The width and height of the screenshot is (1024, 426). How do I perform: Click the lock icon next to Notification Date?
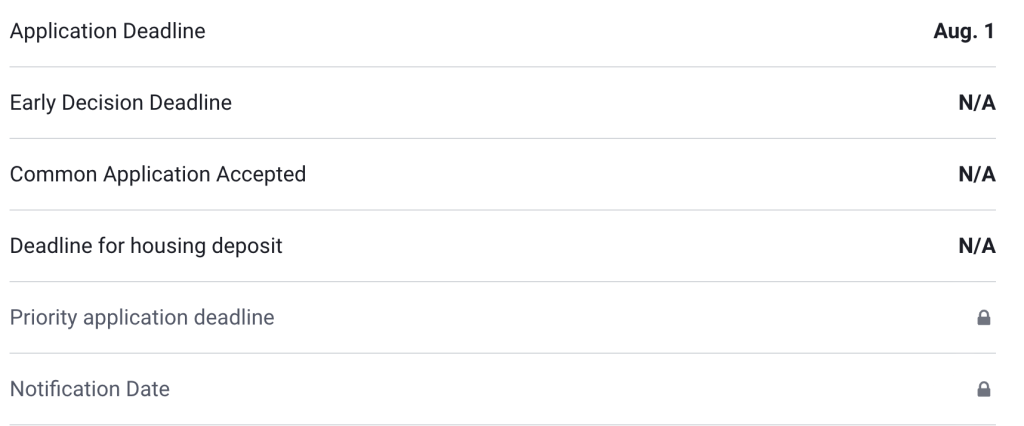tap(983, 389)
